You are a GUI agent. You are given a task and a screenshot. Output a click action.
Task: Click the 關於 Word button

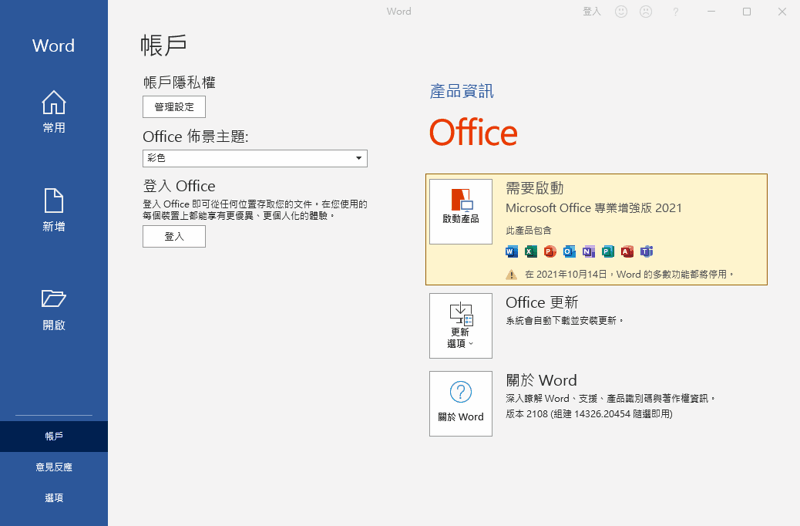point(461,404)
